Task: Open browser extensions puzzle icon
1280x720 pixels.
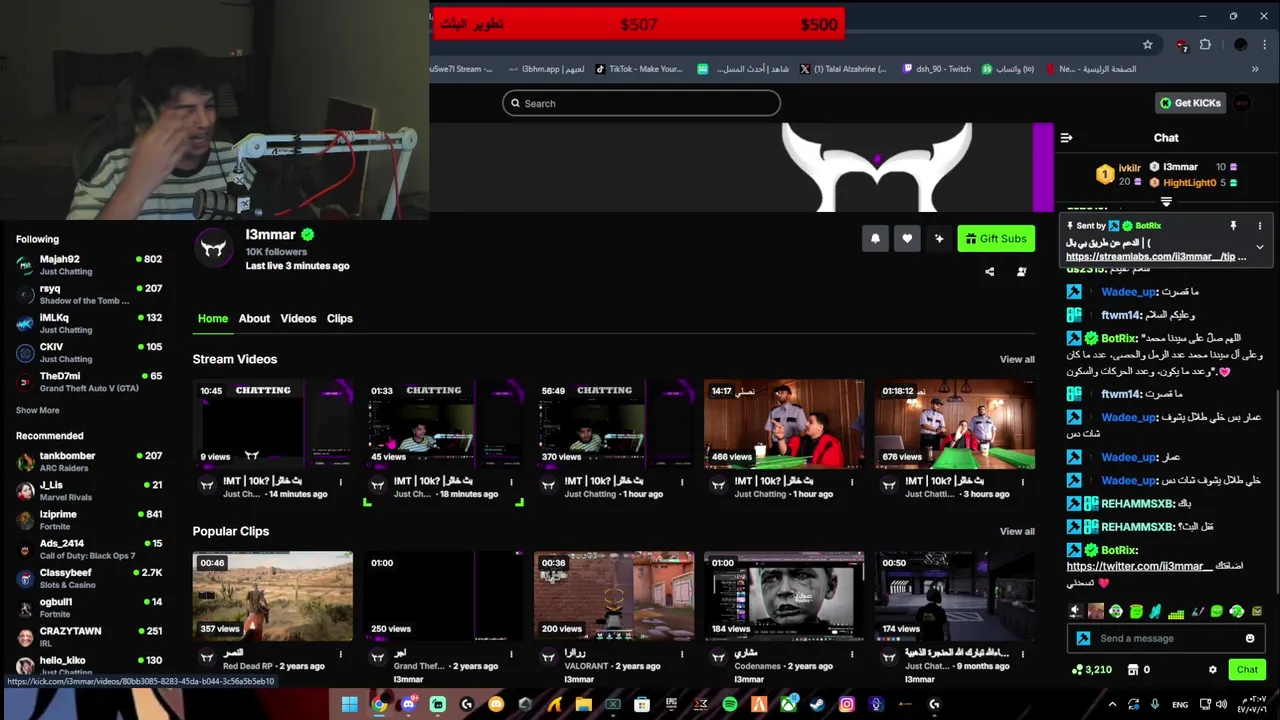Action: pos(1205,44)
